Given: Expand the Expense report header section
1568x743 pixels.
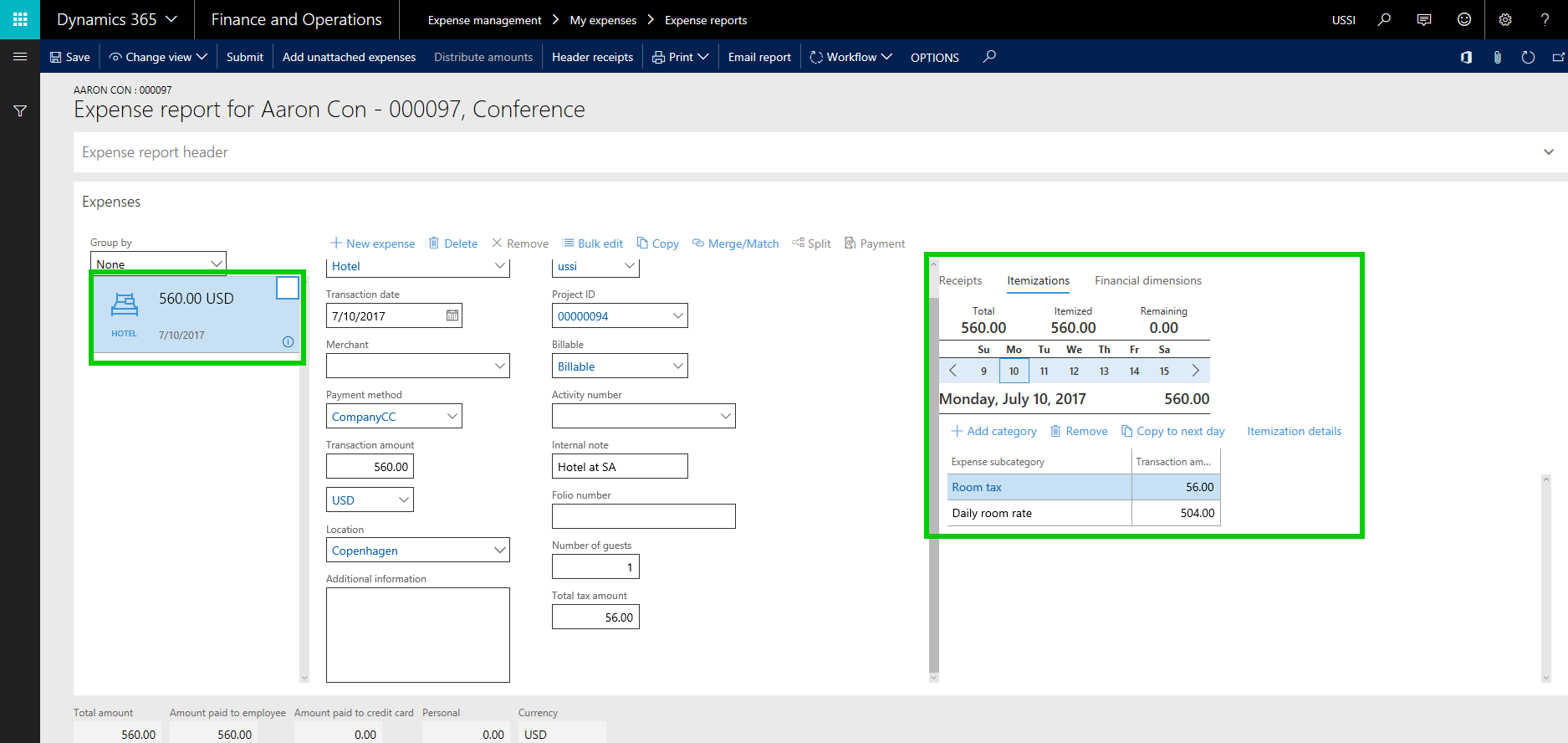Looking at the screenshot, I should 820,152.
